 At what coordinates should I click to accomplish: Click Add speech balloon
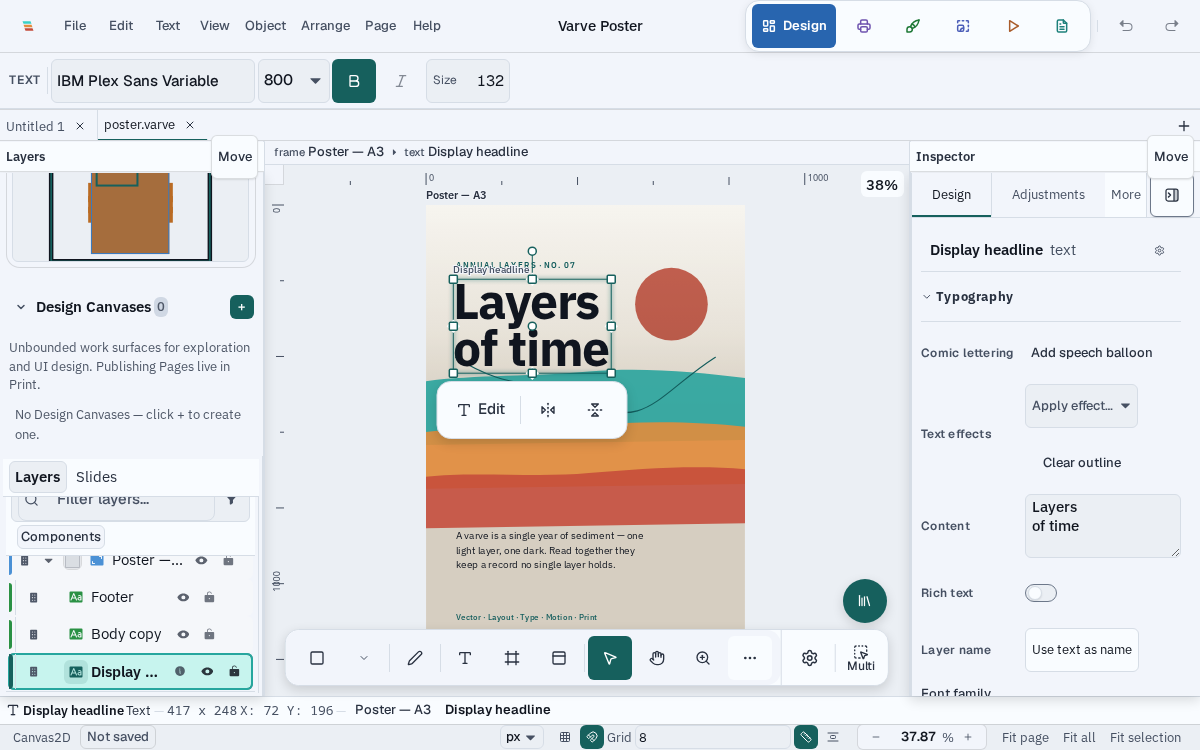point(1092,353)
